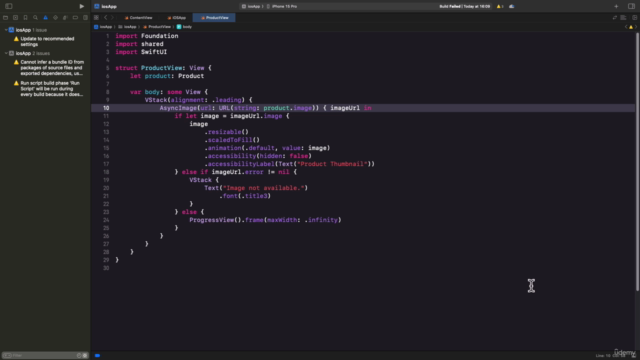Click 'AsyncImage' on line 10

coord(178,108)
